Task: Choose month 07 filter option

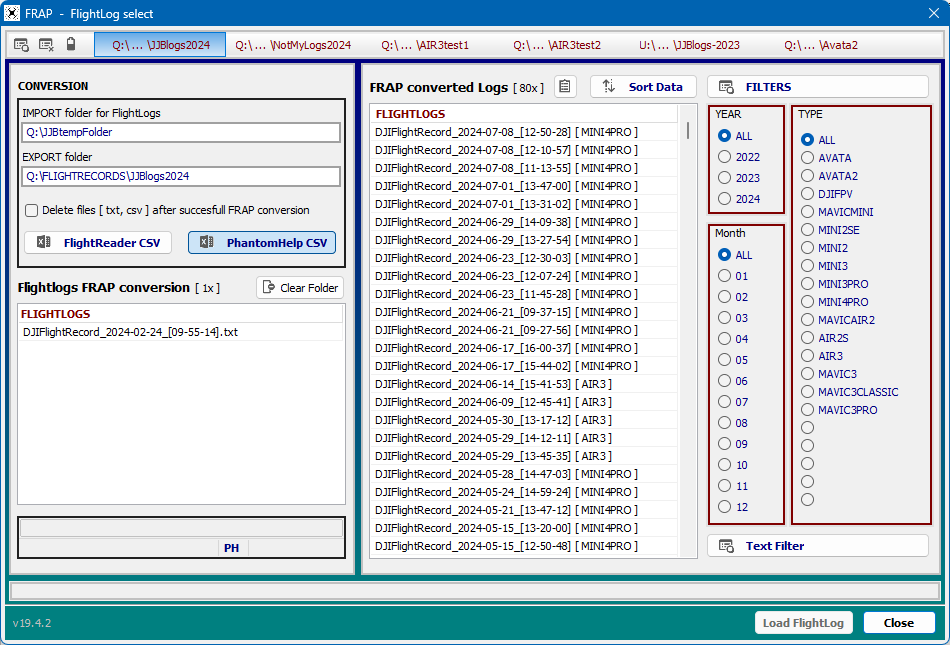Action: coord(725,402)
